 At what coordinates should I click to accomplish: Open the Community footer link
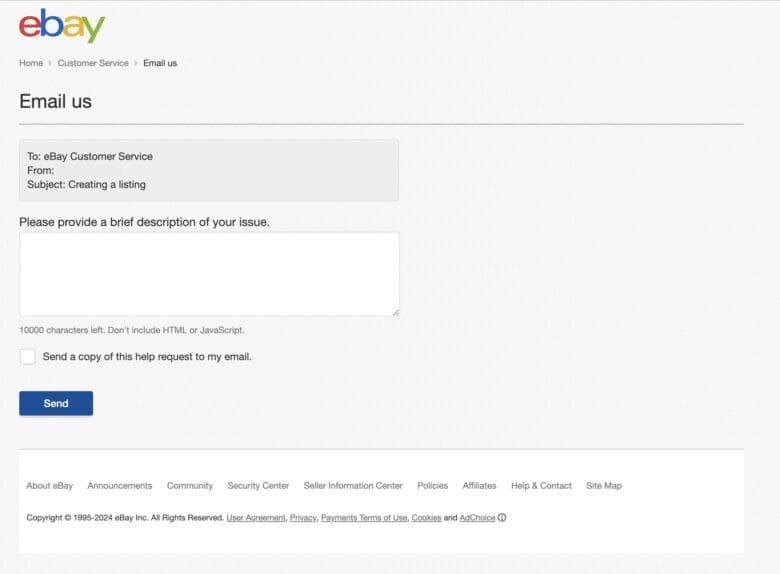pos(190,486)
